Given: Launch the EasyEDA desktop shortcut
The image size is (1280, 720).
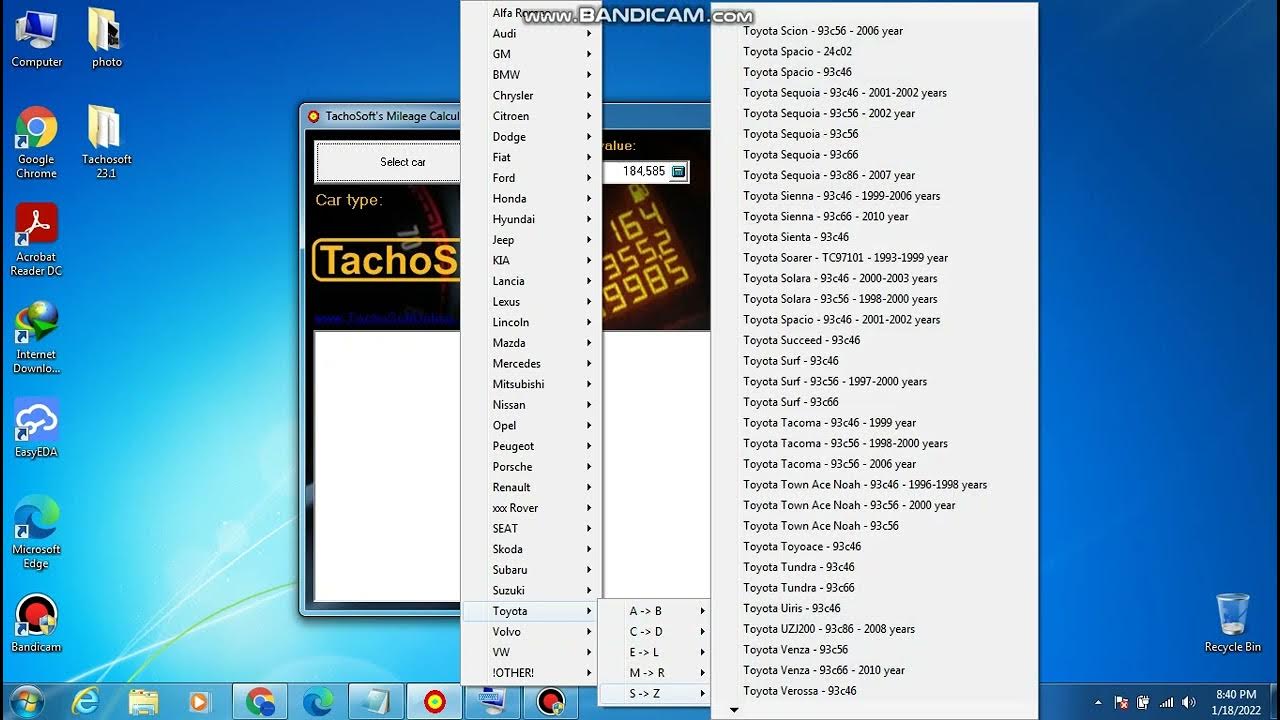Looking at the screenshot, I should (x=37, y=428).
